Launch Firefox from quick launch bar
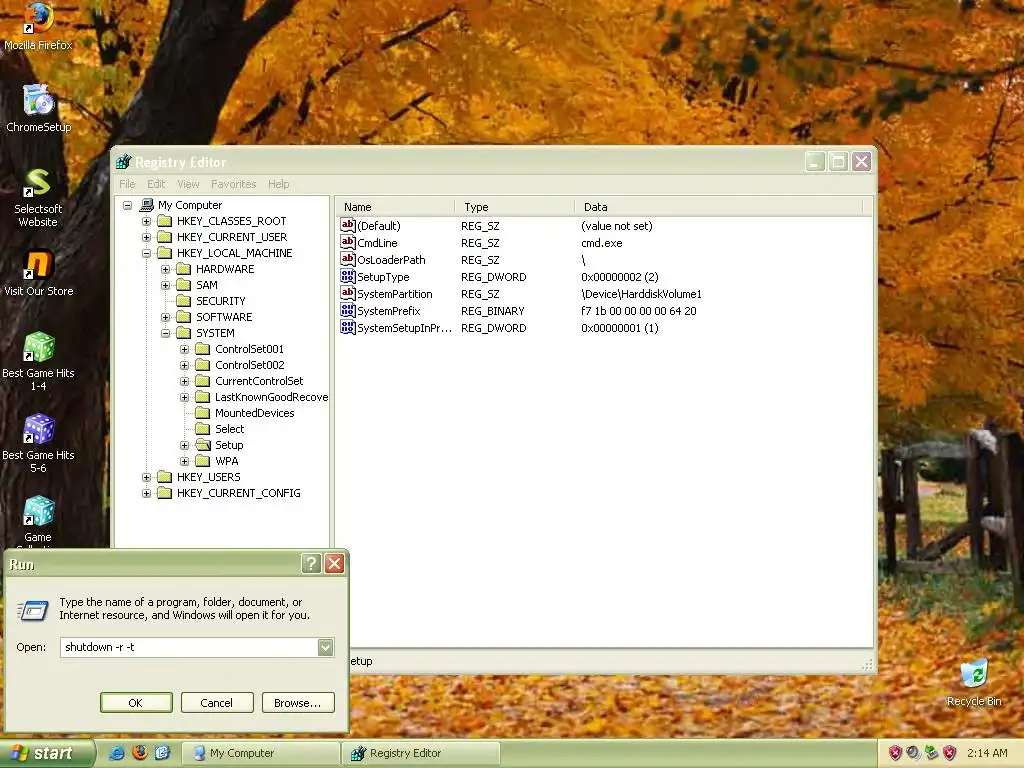 140,752
